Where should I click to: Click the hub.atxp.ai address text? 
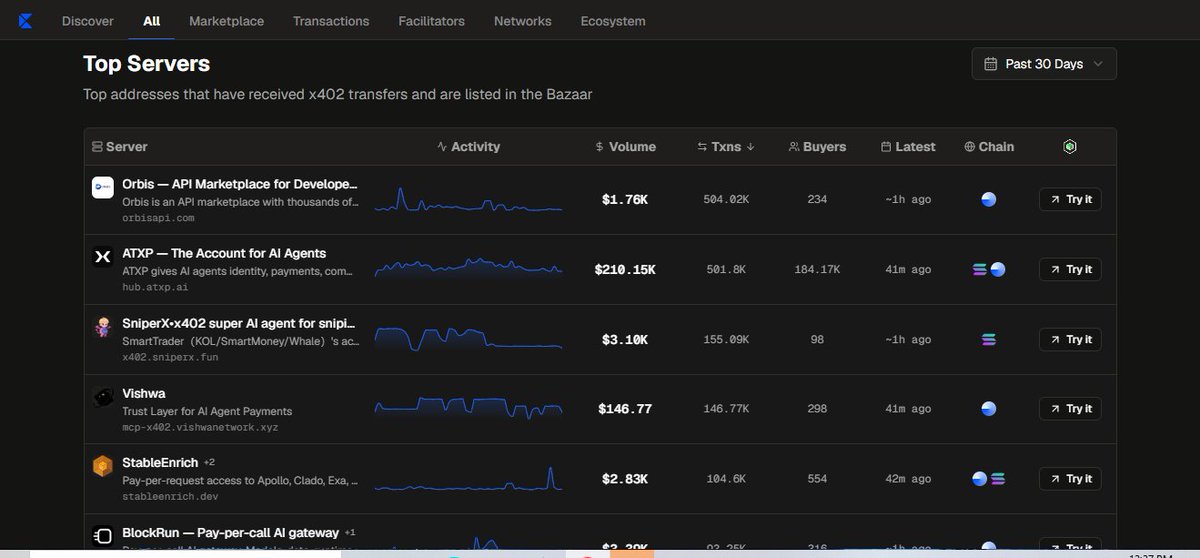[155, 287]
